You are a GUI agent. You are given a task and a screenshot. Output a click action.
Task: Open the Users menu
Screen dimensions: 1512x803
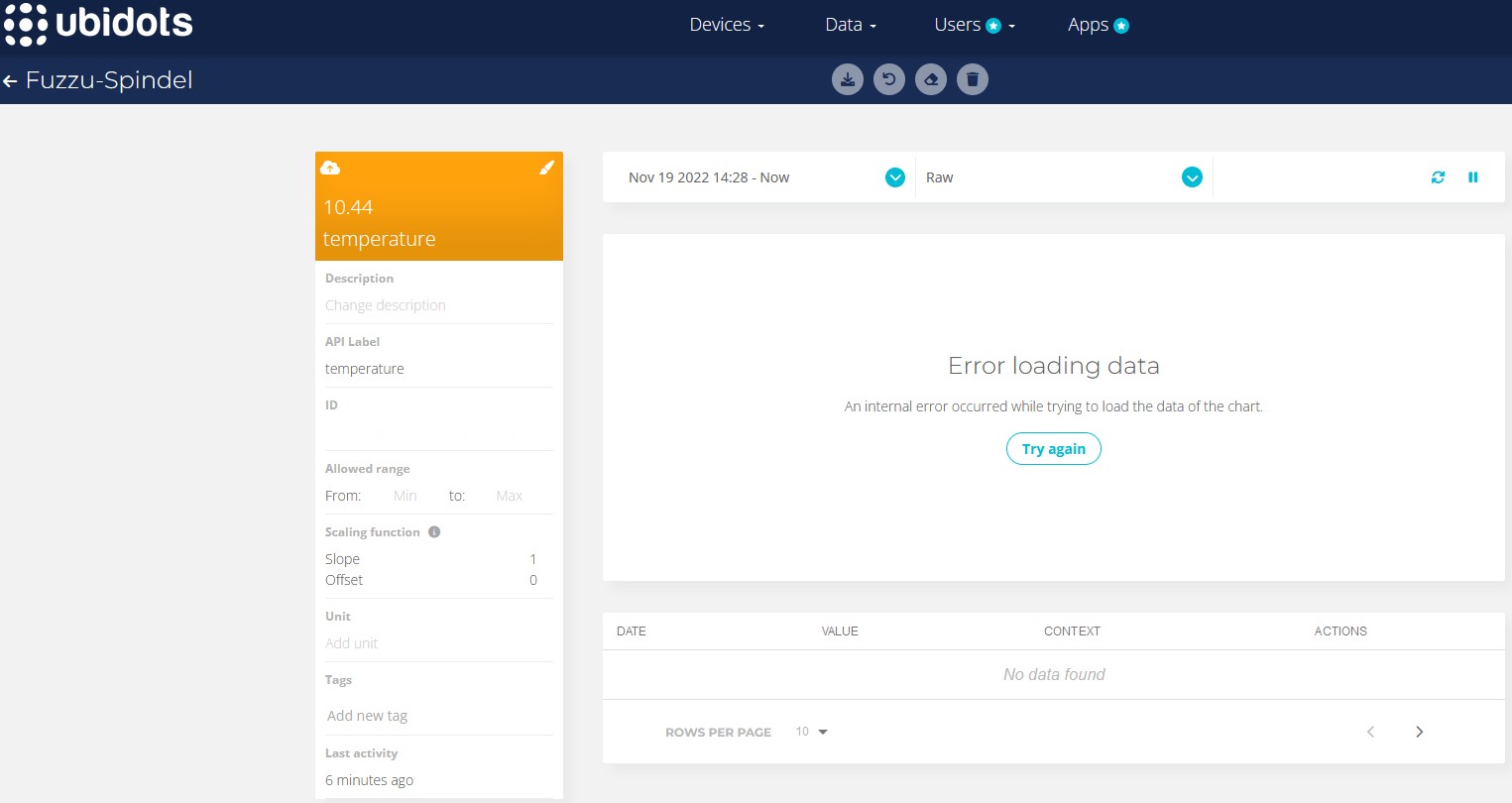974,25
